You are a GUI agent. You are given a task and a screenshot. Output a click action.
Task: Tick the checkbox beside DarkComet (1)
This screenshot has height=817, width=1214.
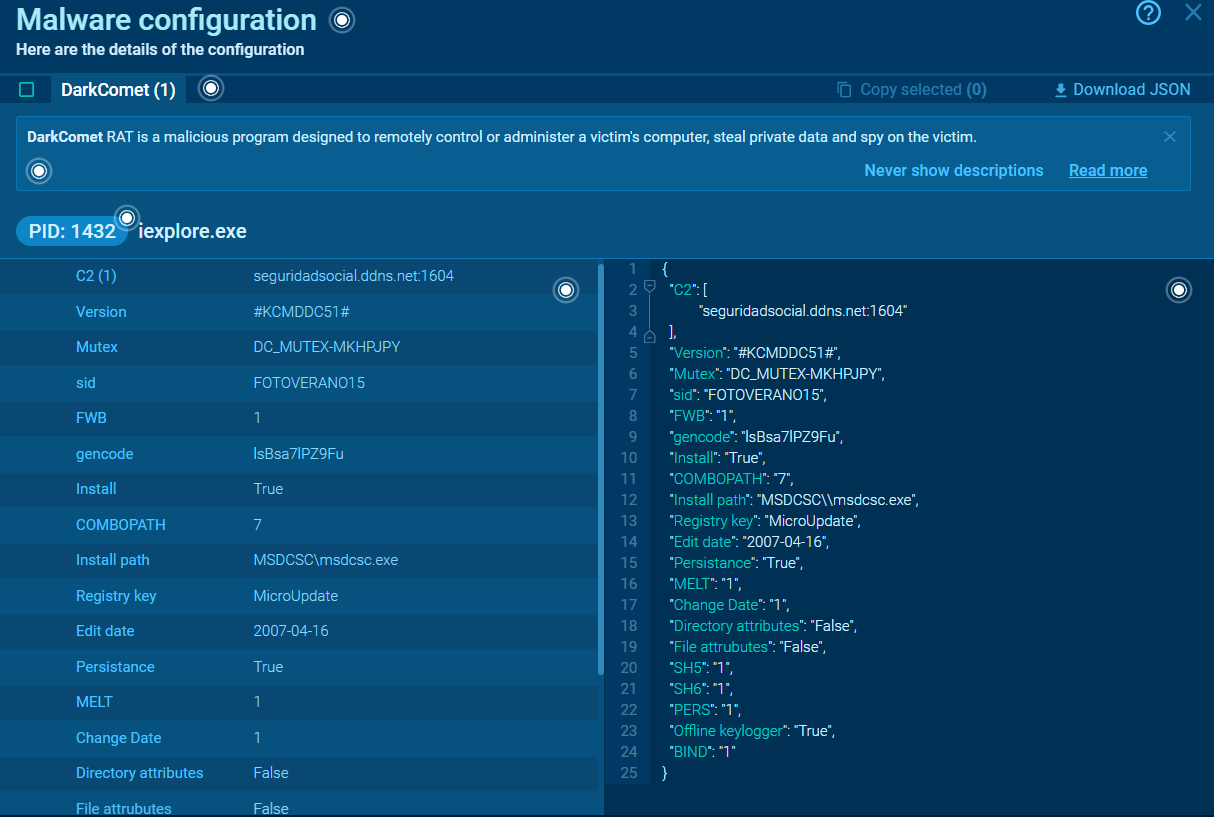[x=27, y=90]
